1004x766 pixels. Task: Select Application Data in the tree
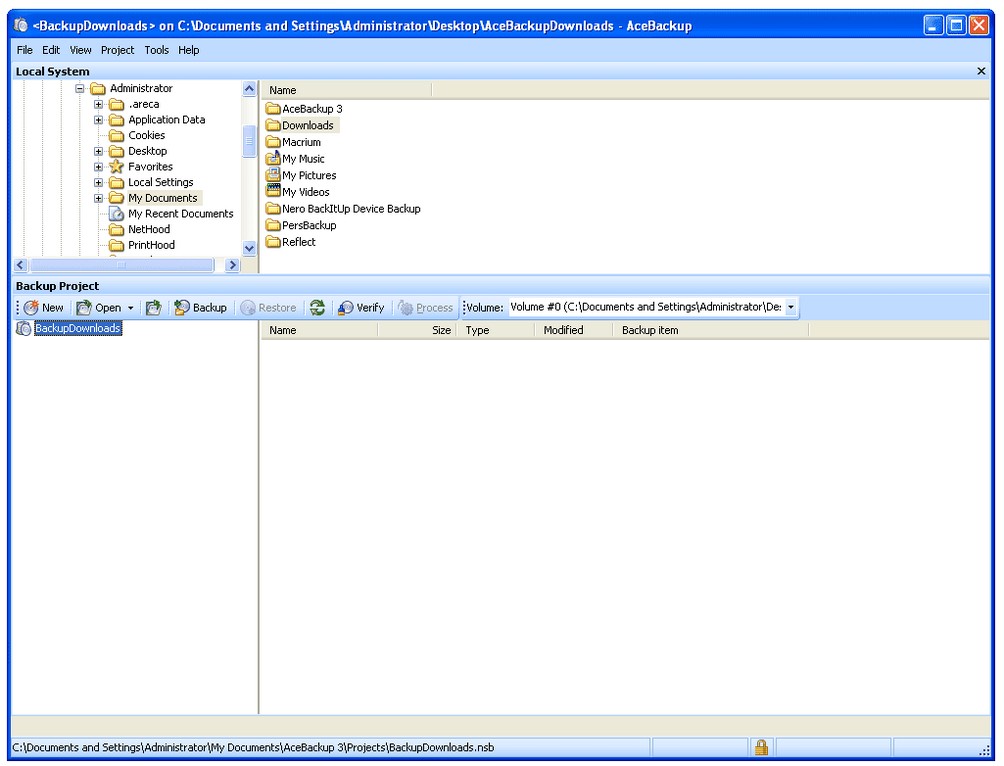(x=166, y=120)
